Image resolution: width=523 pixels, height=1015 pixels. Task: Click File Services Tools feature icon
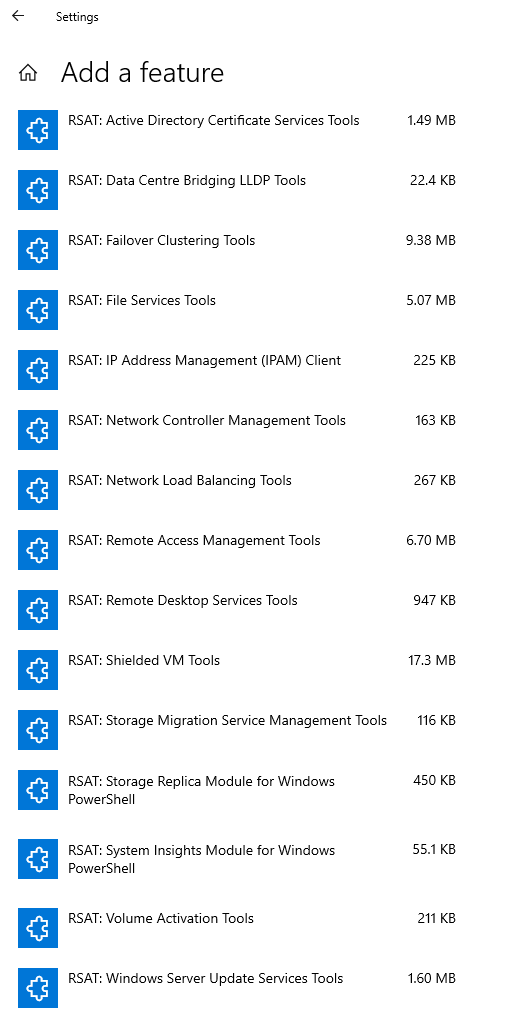pos(38,310)
